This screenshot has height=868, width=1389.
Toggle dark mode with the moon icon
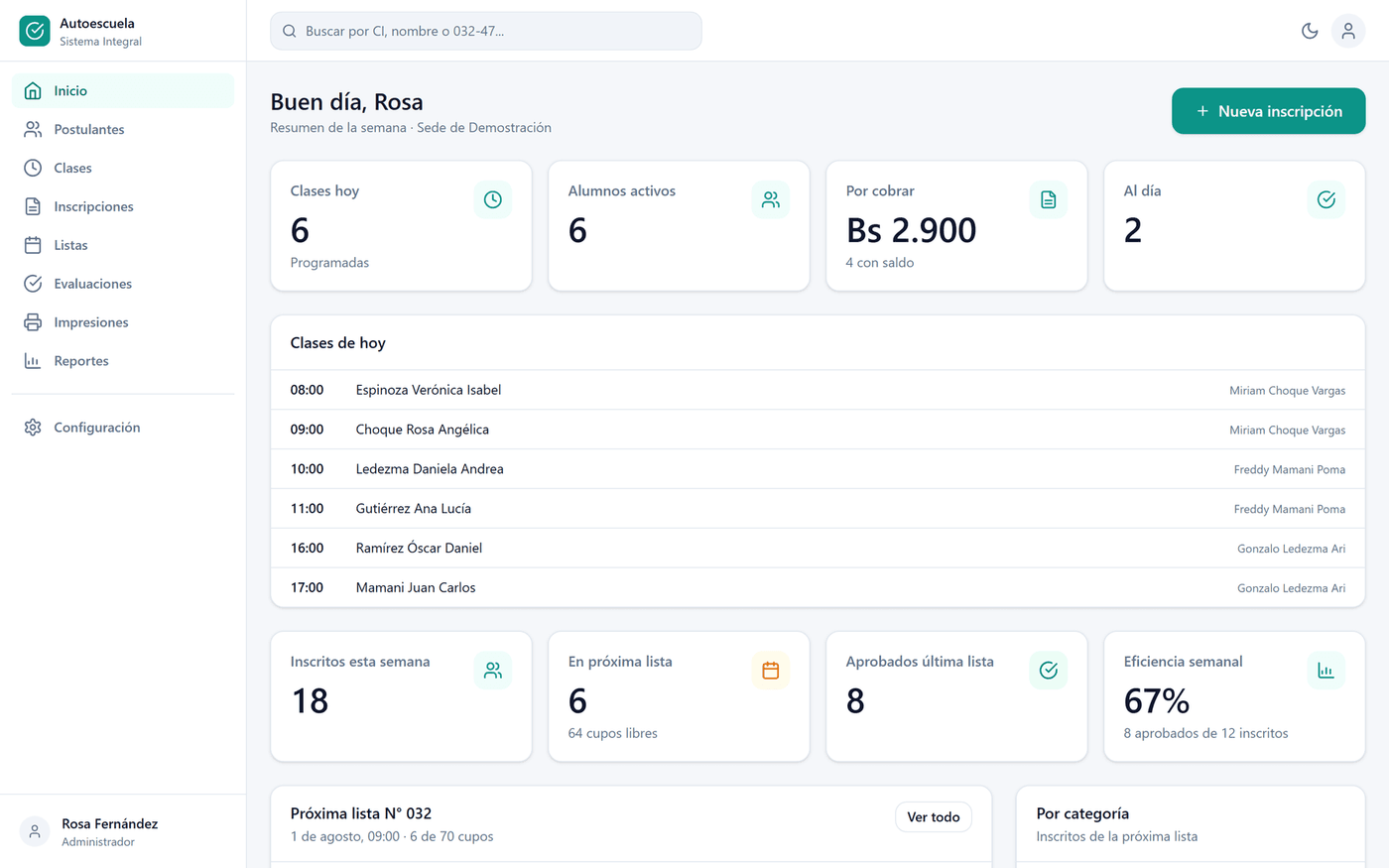[1310, 31]
